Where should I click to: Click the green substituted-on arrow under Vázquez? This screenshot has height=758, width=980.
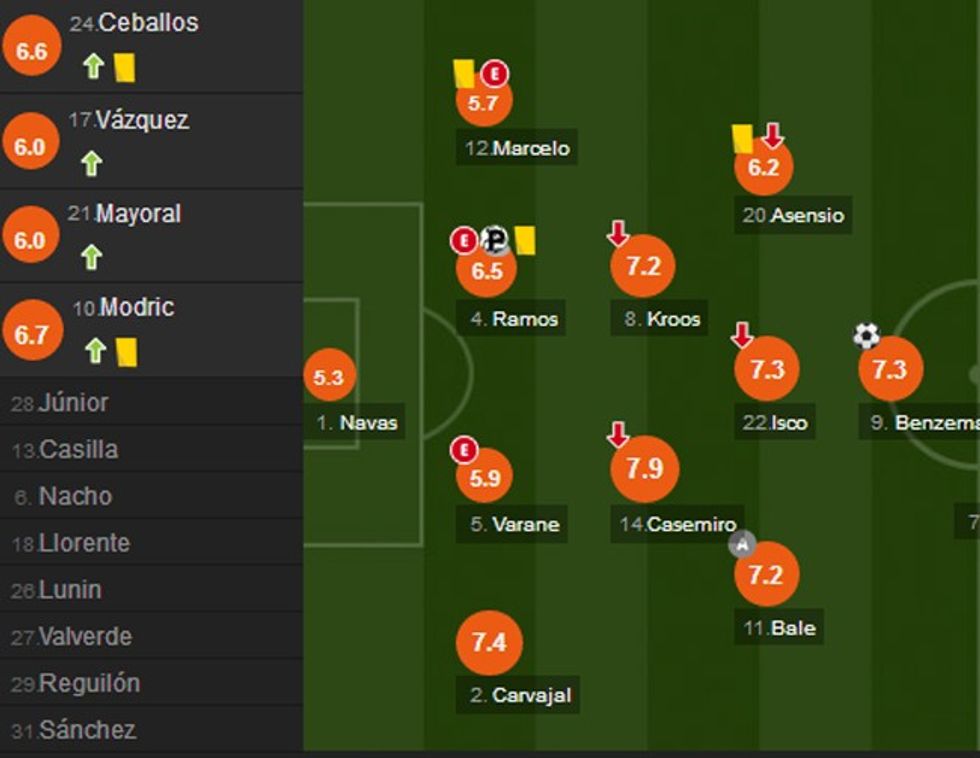(92, 162)
